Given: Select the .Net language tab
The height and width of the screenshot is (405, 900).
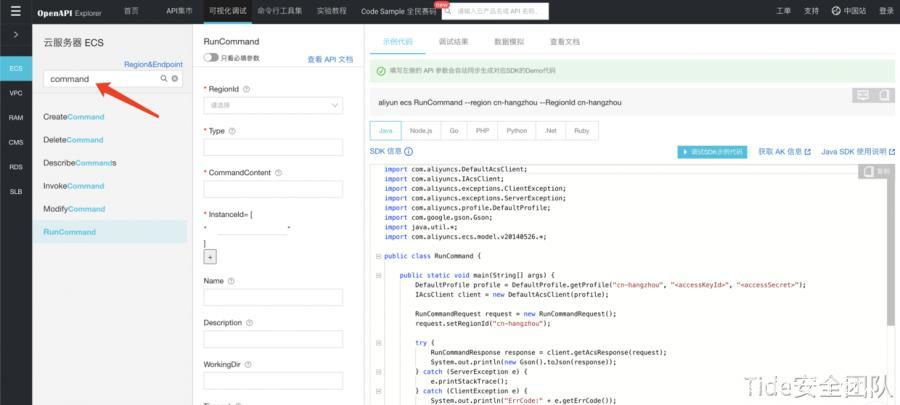Looking at the screenshot, I should pyautogui.click(x=550, y=131).
